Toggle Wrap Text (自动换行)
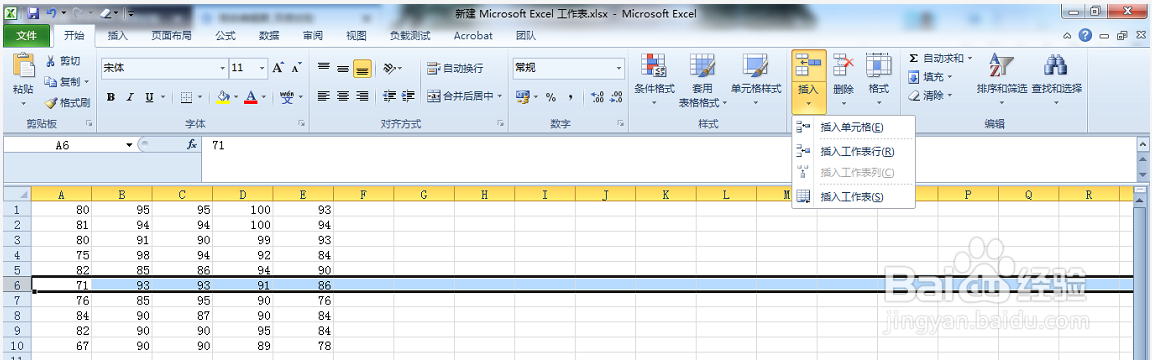1152x360 pixels. coord(456,68)
